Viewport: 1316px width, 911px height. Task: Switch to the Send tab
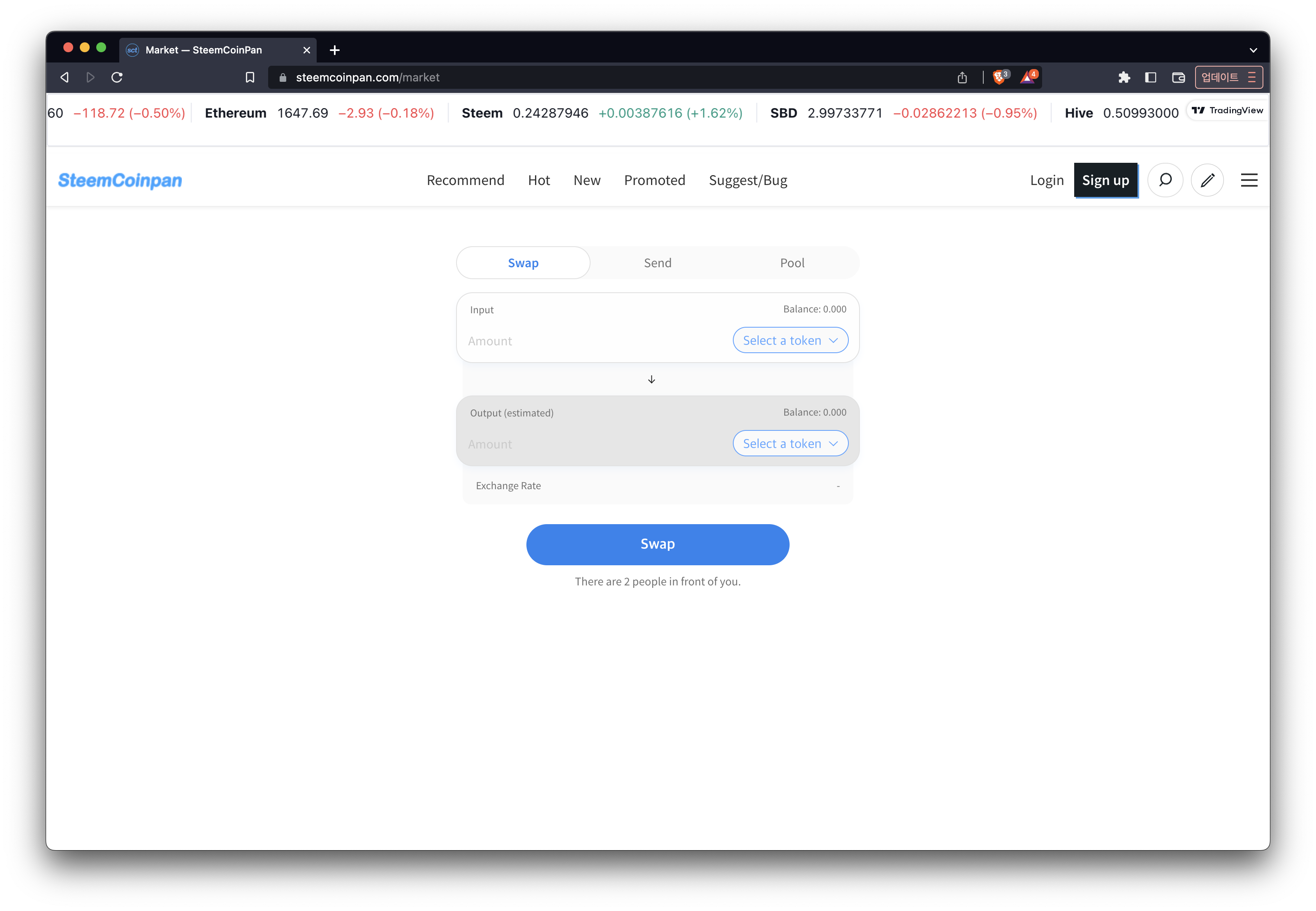point(658,263)
